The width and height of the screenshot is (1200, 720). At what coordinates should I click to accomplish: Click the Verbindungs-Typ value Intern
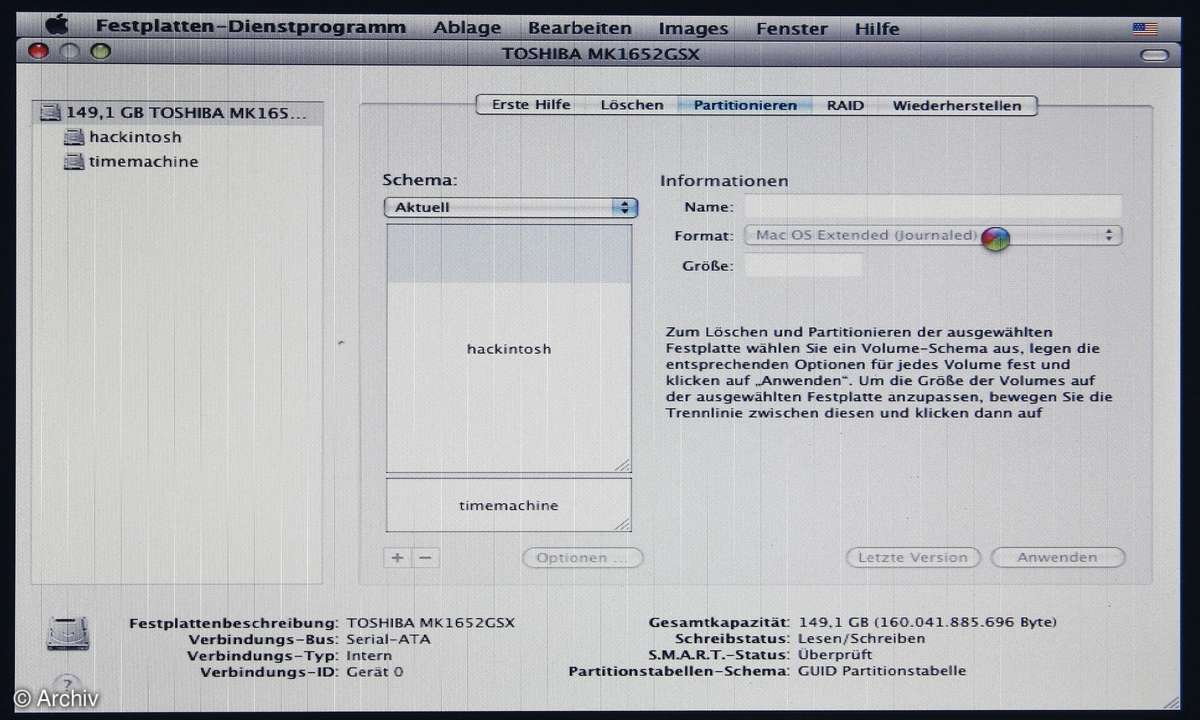tap(368, 655)
